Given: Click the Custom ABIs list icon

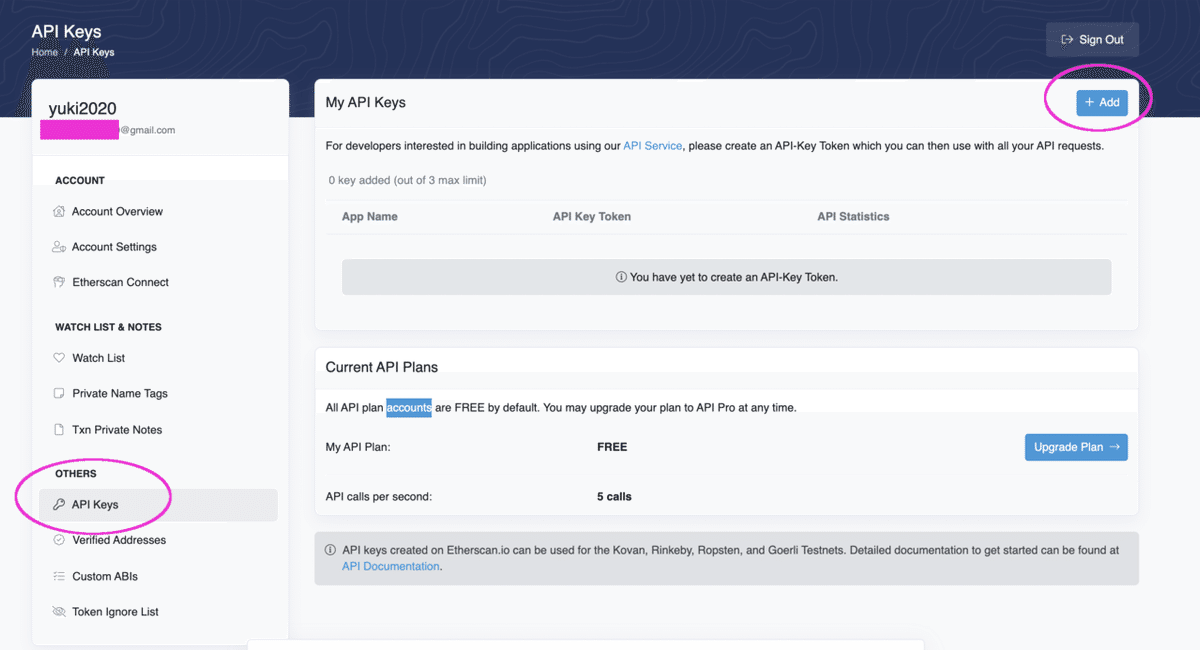Looking at the screenshot, I should coord(59,577).
